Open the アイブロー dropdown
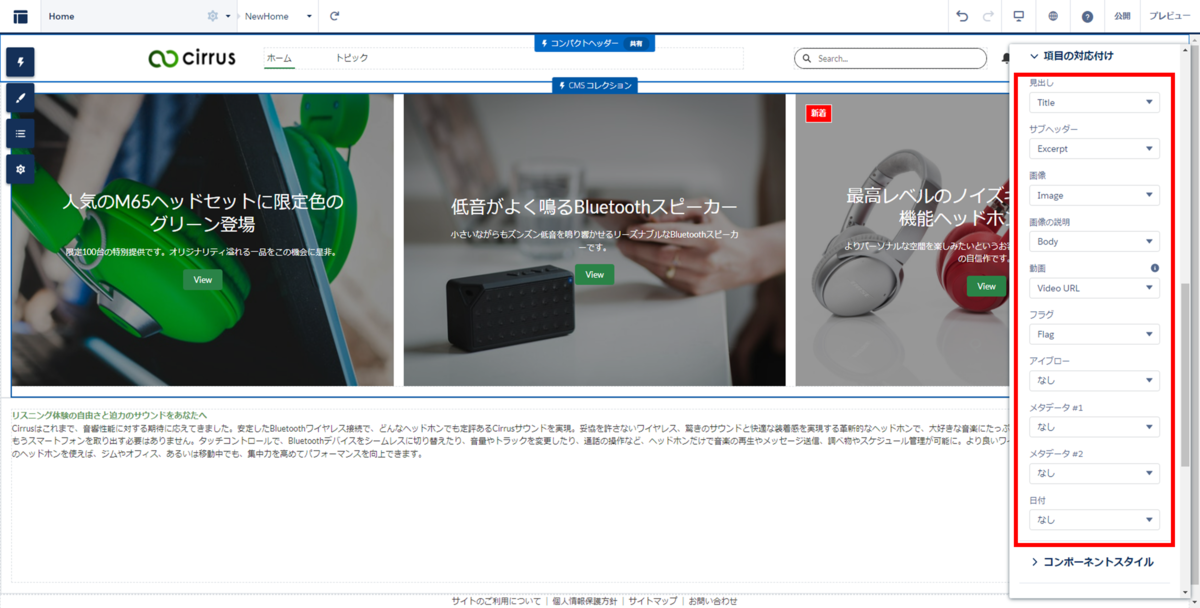The height and width of the screenshot is (608, 1200). pyautogui.click(x=1094, y=380)
